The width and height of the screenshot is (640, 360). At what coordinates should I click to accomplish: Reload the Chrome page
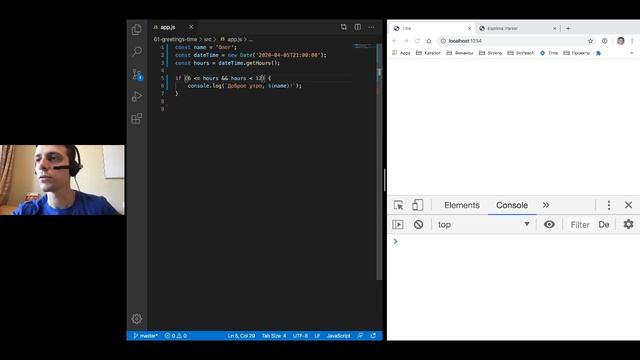tap(417, 41)
